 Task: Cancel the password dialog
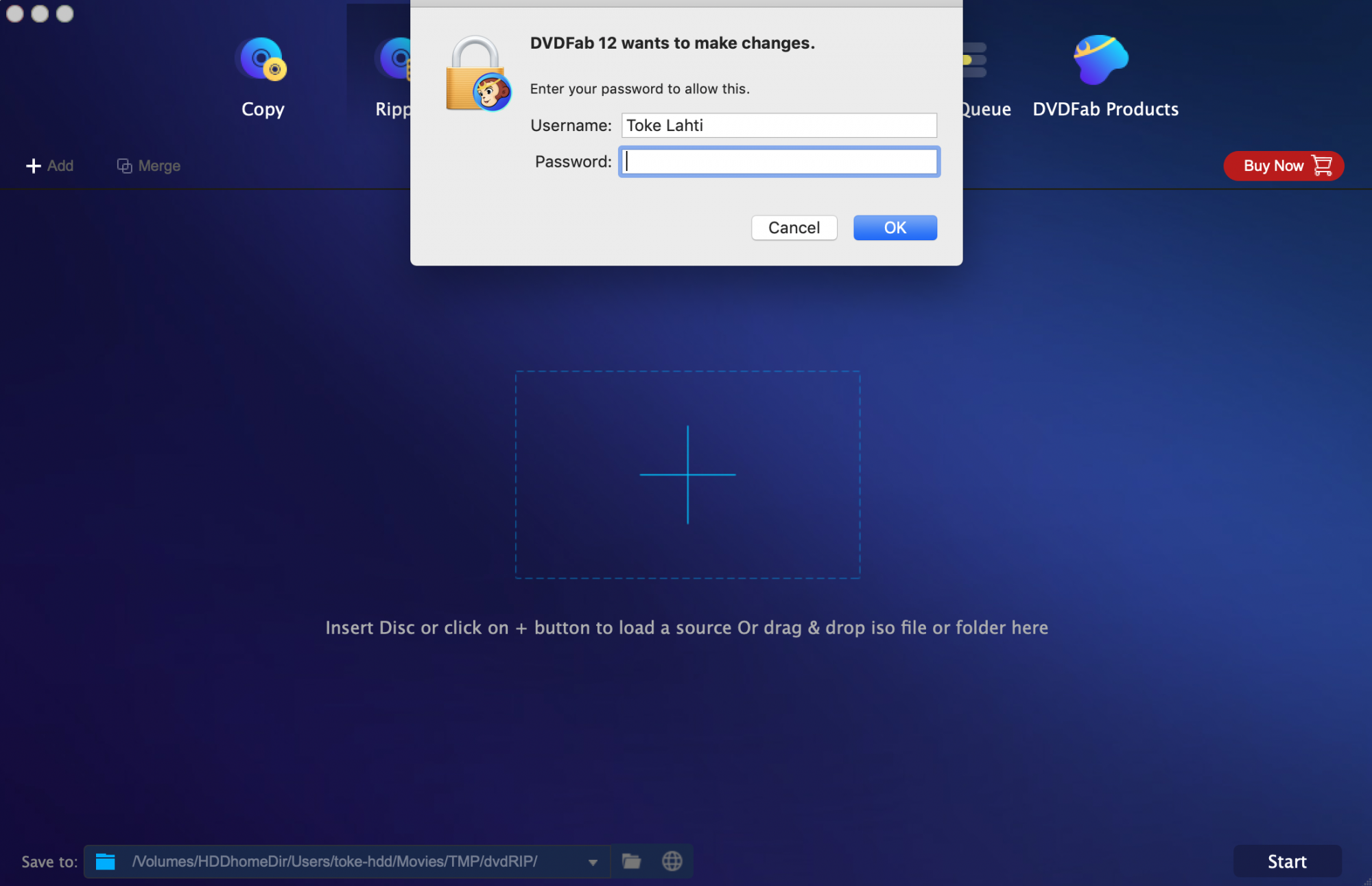794,228
